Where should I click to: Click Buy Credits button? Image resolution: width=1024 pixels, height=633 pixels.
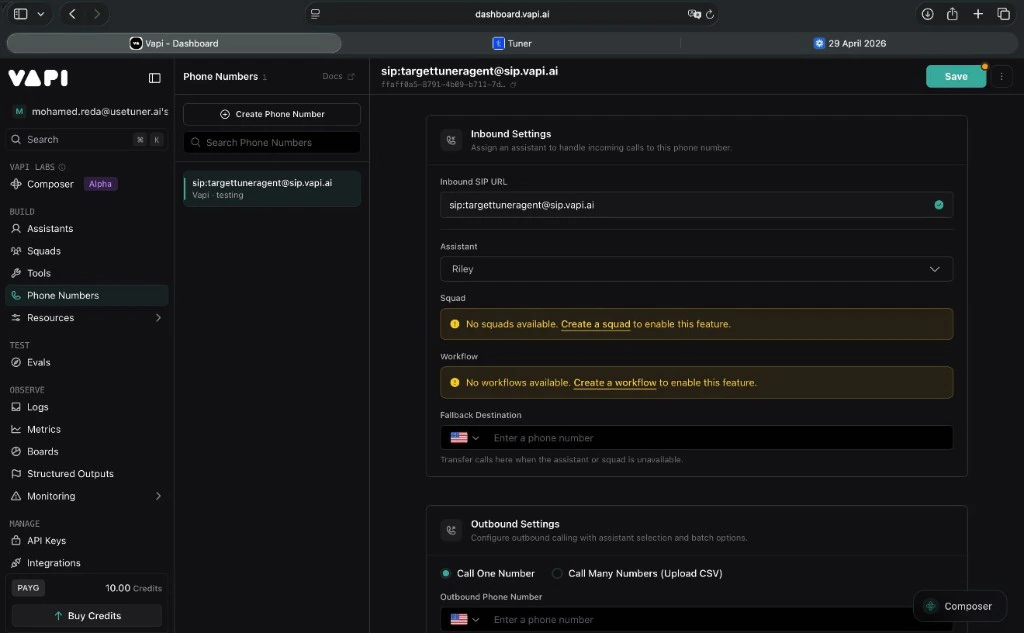tap(87, 615)
